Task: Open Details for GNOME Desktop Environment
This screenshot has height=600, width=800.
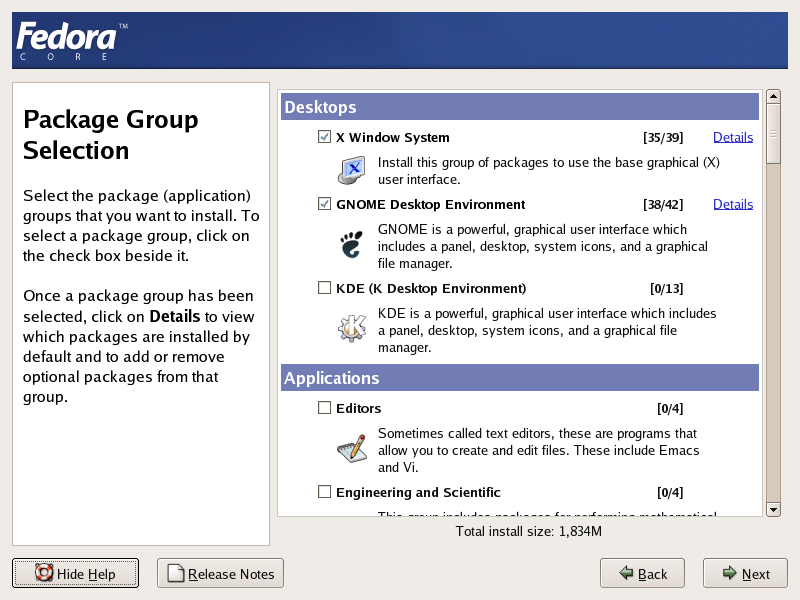Action: [x=733, y=204]
